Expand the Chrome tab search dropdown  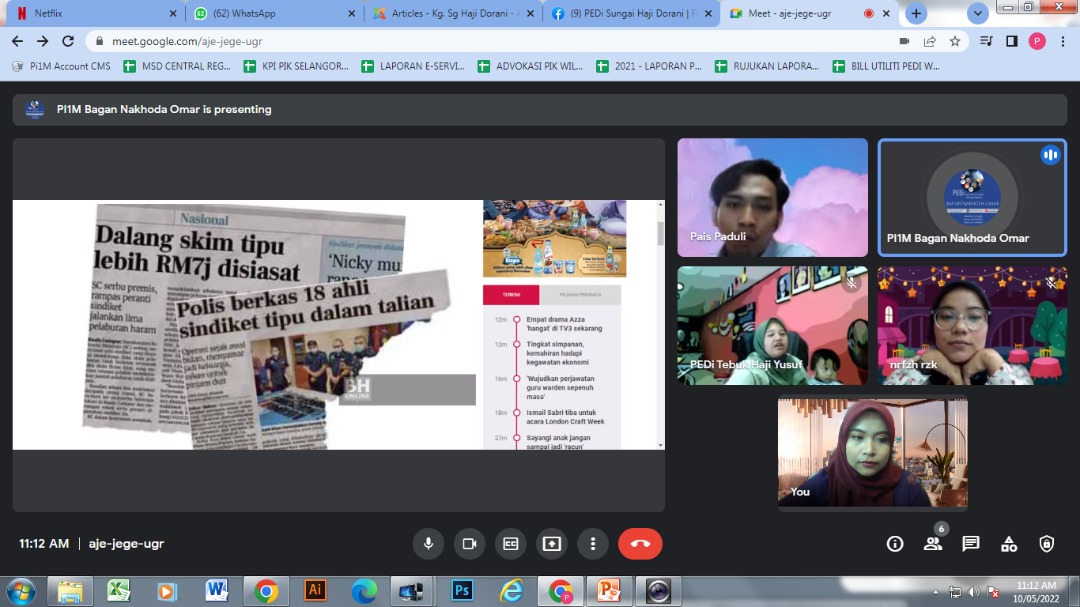coord(978,13)
